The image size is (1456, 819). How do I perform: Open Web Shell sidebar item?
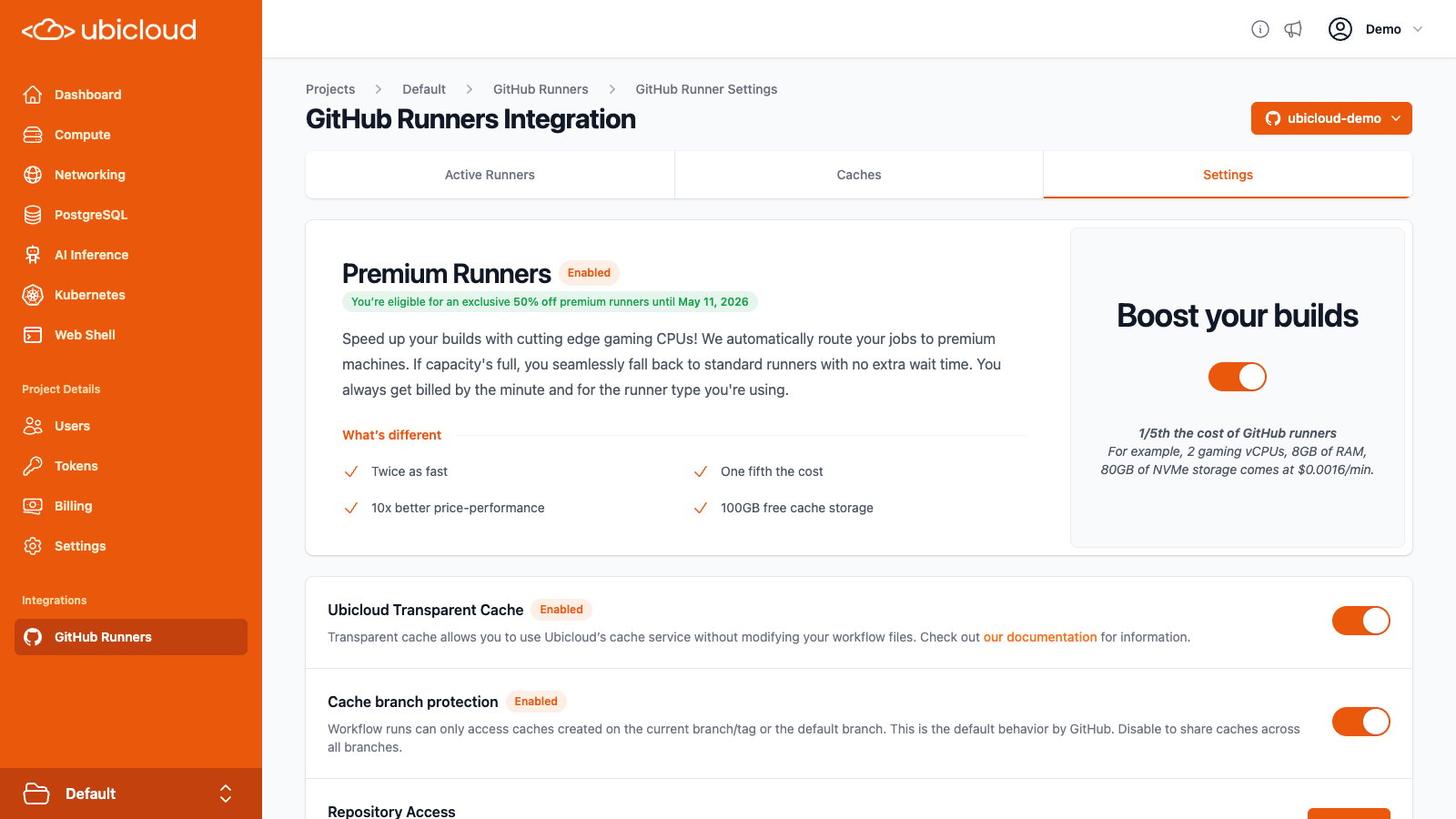(x=131, y=335)
